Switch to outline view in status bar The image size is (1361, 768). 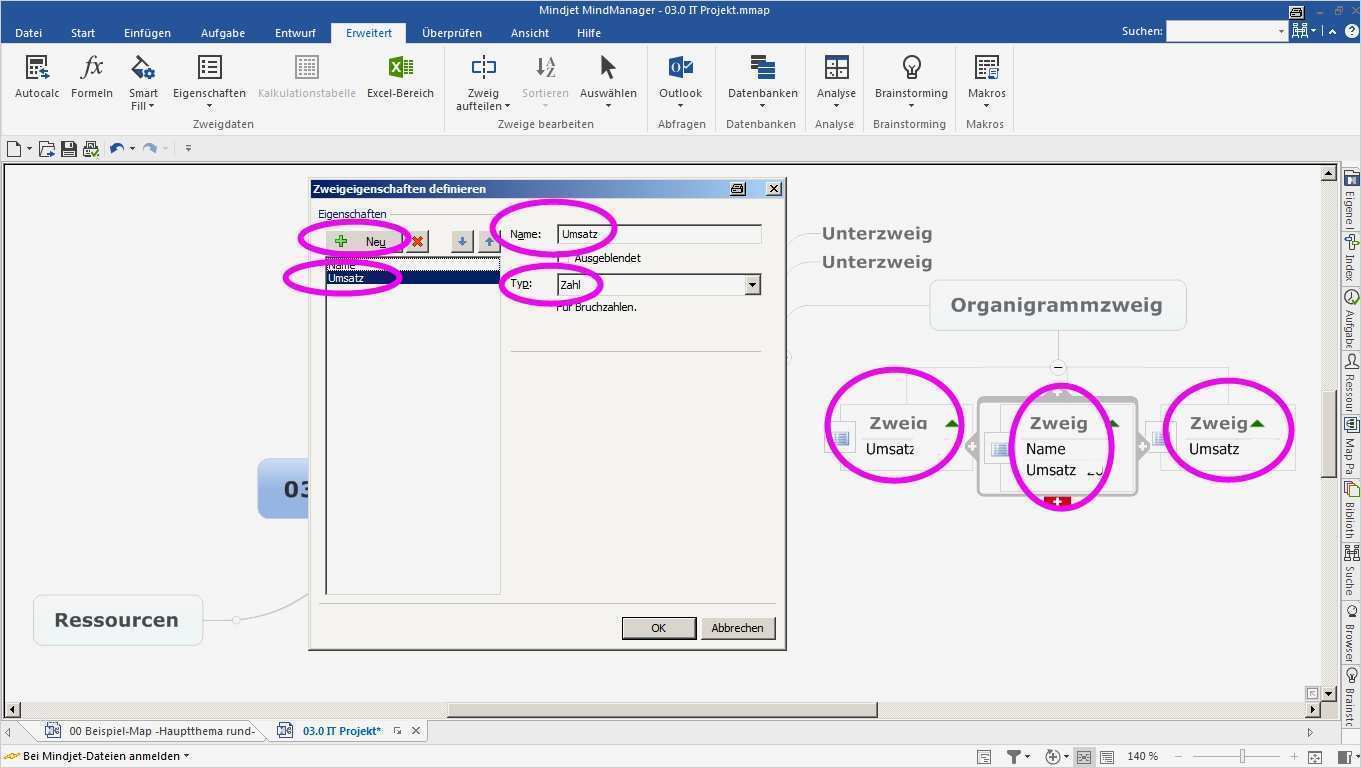1105,757
